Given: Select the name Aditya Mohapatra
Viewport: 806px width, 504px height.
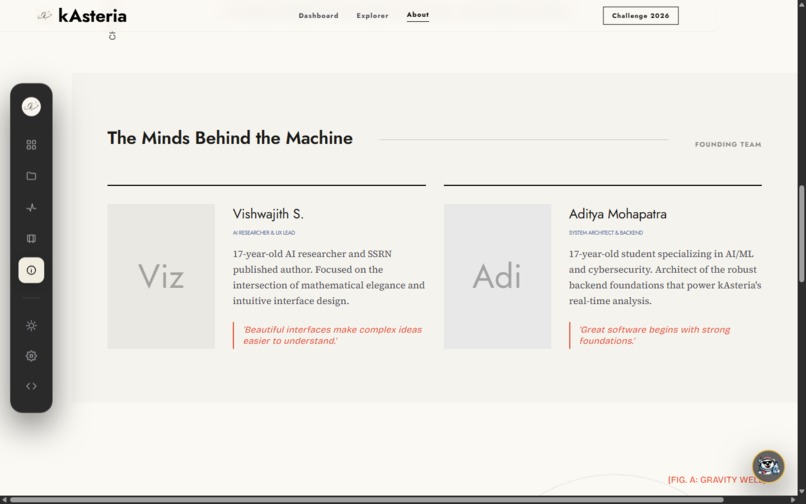Looking at the screenshot, I should coord(617,214).
